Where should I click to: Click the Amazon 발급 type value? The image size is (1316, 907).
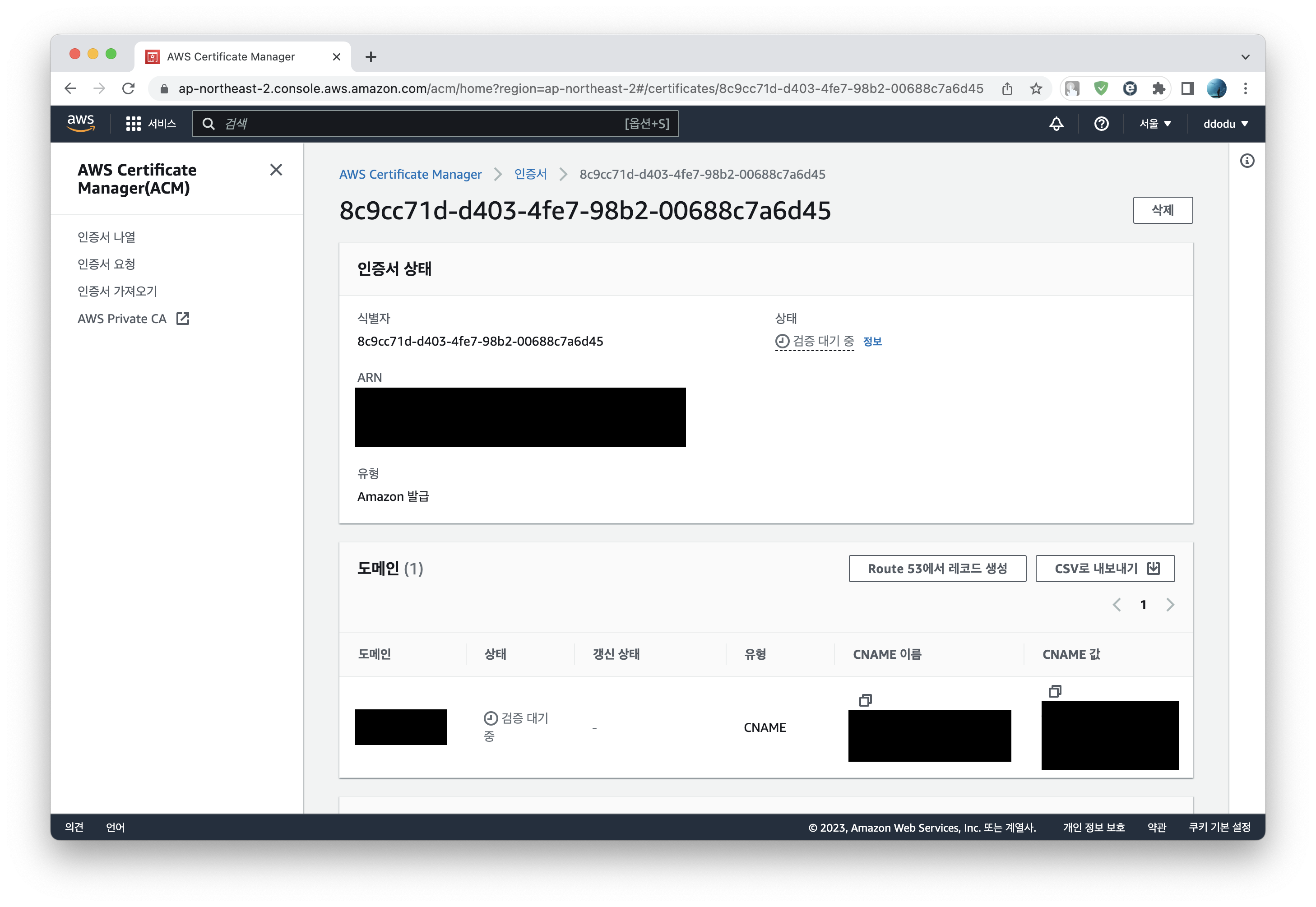(x=393, y=497)
